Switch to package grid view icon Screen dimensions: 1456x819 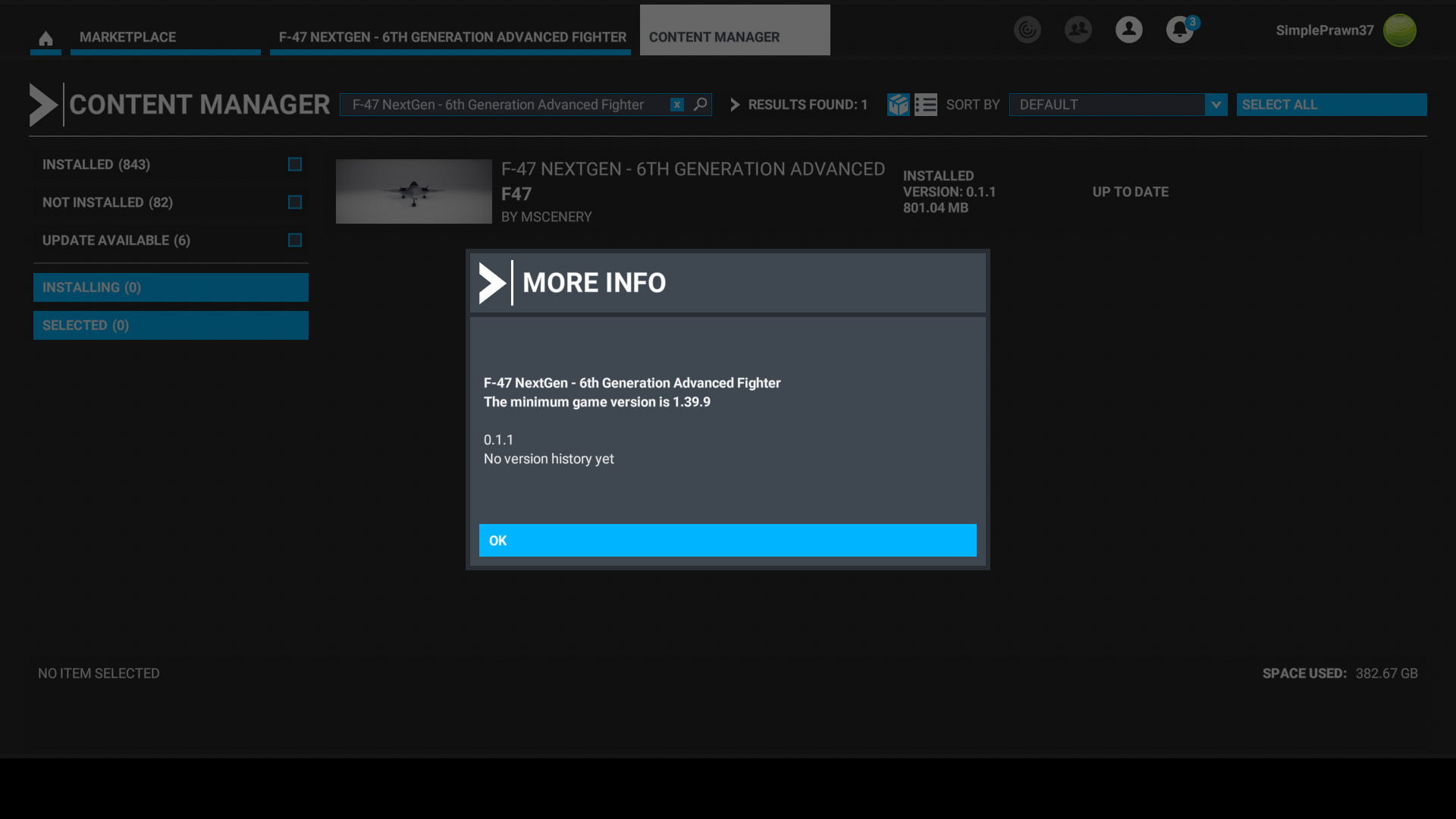pos(899,105)
